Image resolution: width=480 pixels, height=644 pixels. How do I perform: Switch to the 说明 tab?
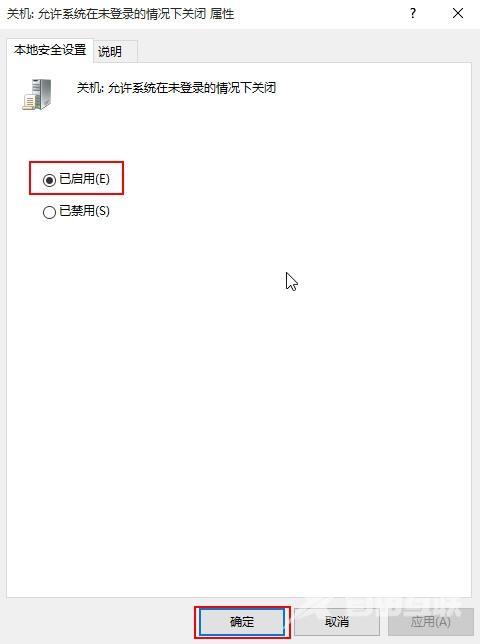coord(110,51)
